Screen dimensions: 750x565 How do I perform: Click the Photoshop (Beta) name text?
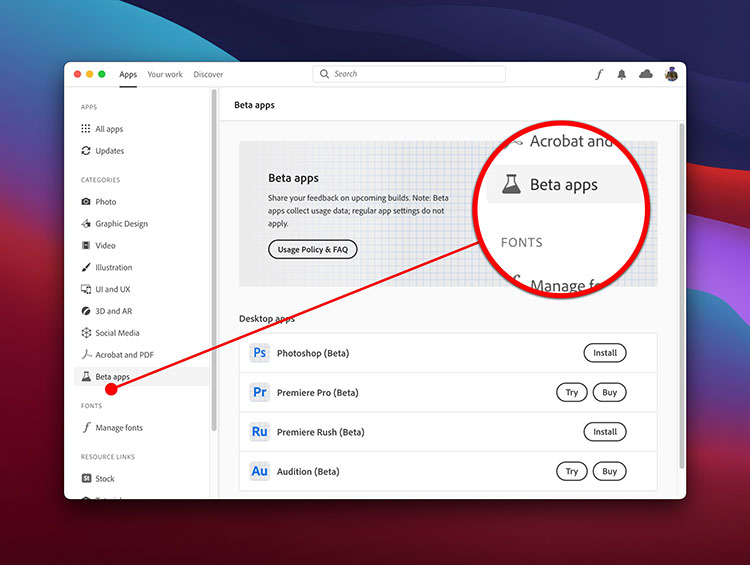[313, 353]
